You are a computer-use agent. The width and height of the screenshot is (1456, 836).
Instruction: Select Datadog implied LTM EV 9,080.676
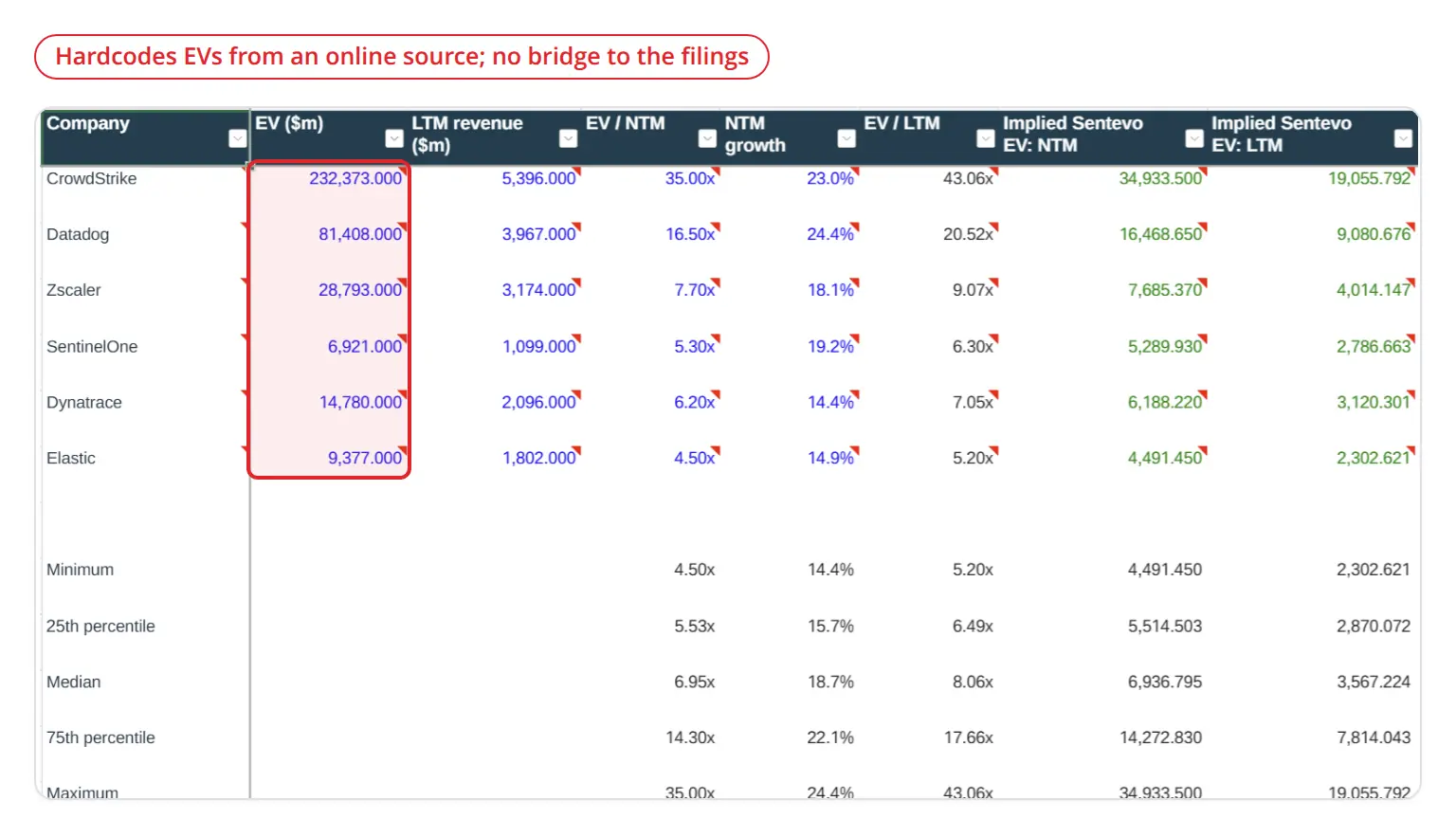tap(1374, 235)
